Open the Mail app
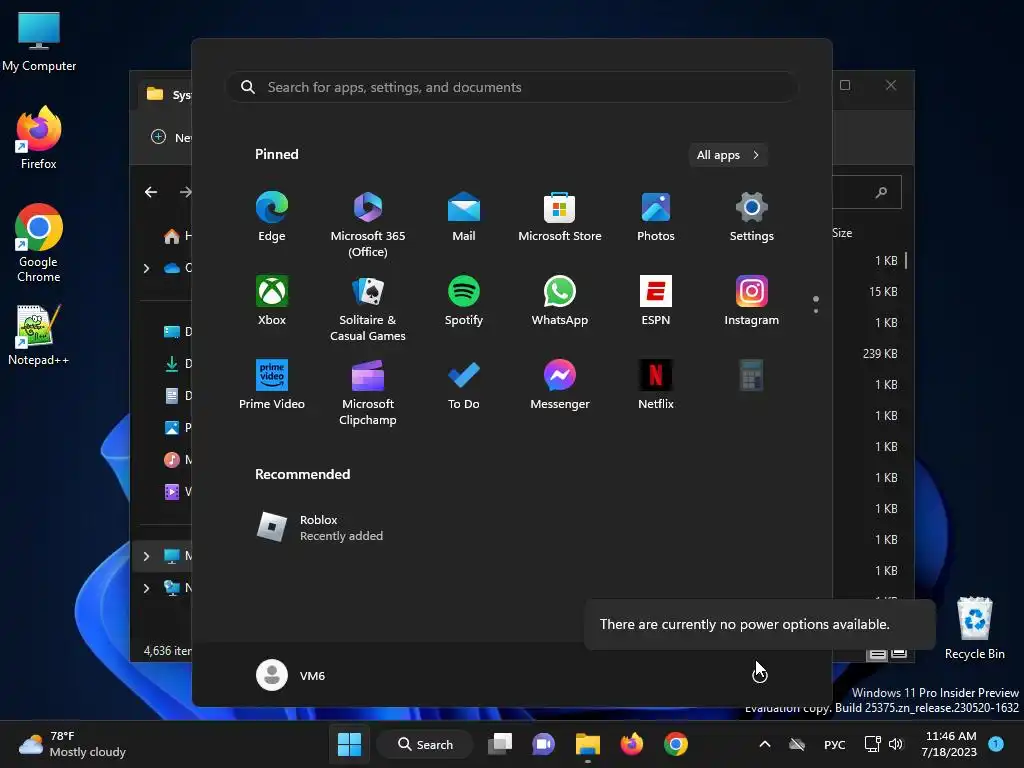The image size is (1024, 768). pyautogui.click(x=464, y=217)
